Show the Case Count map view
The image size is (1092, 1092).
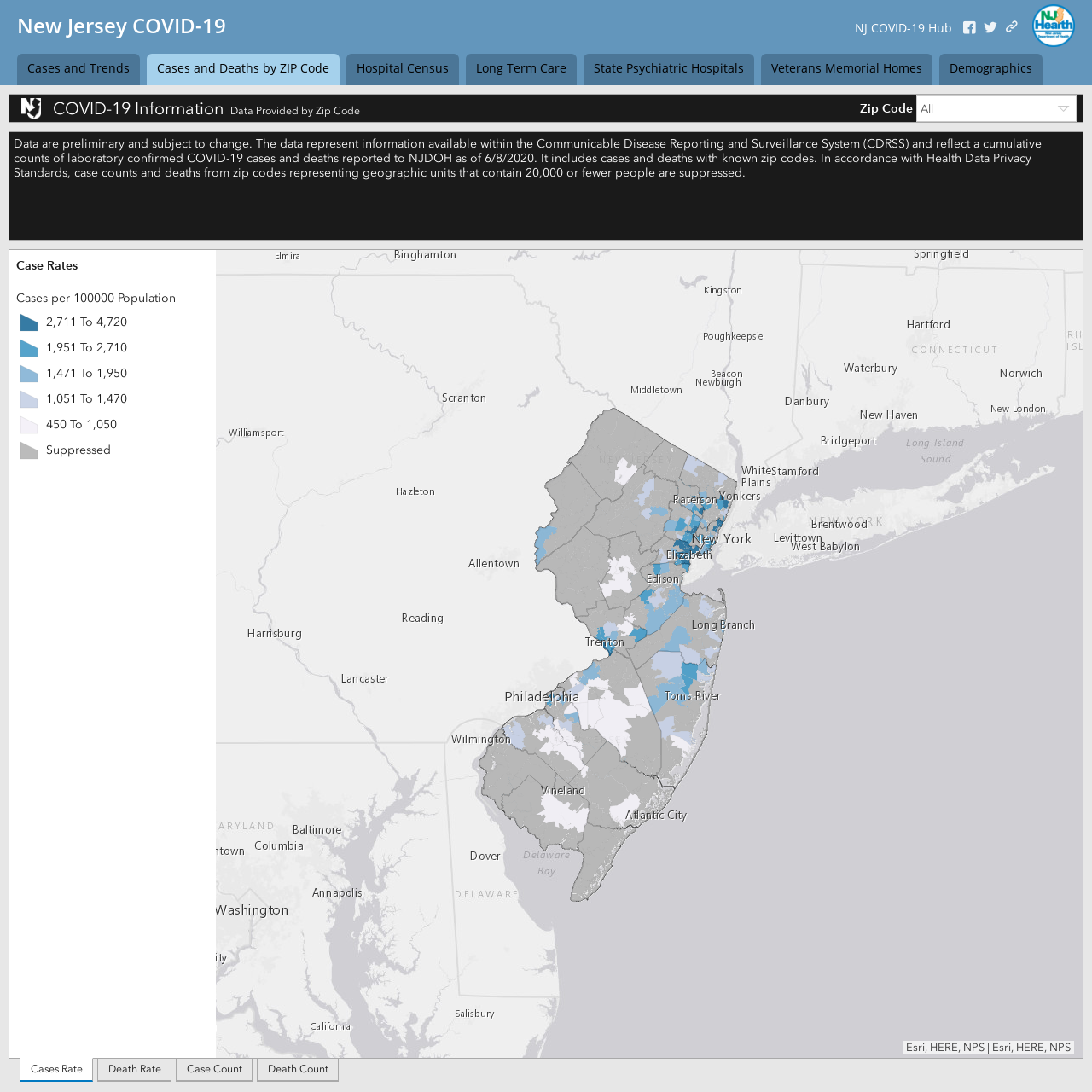tap(214, 1069)
